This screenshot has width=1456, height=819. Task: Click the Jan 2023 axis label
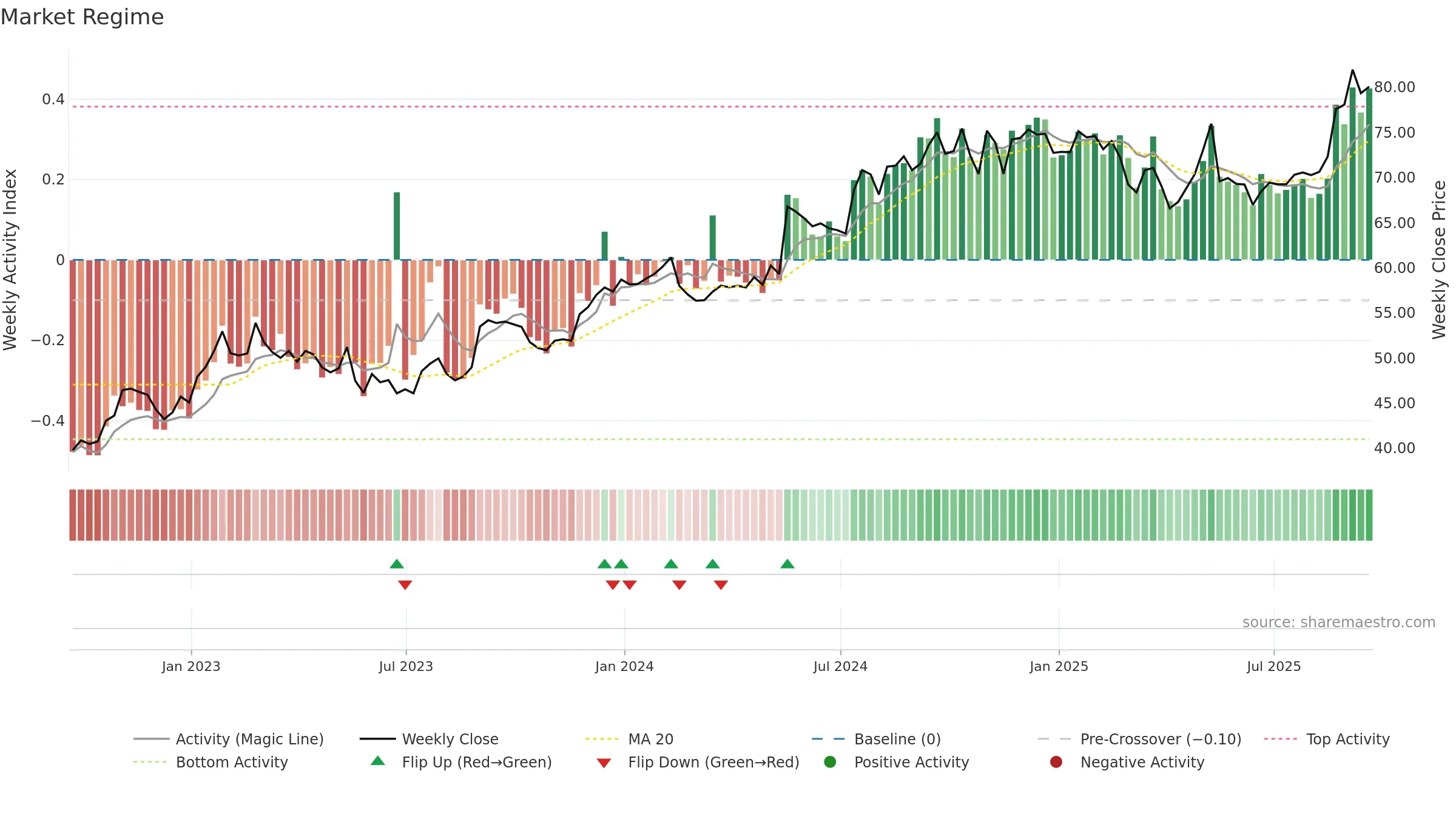(191, 667)
